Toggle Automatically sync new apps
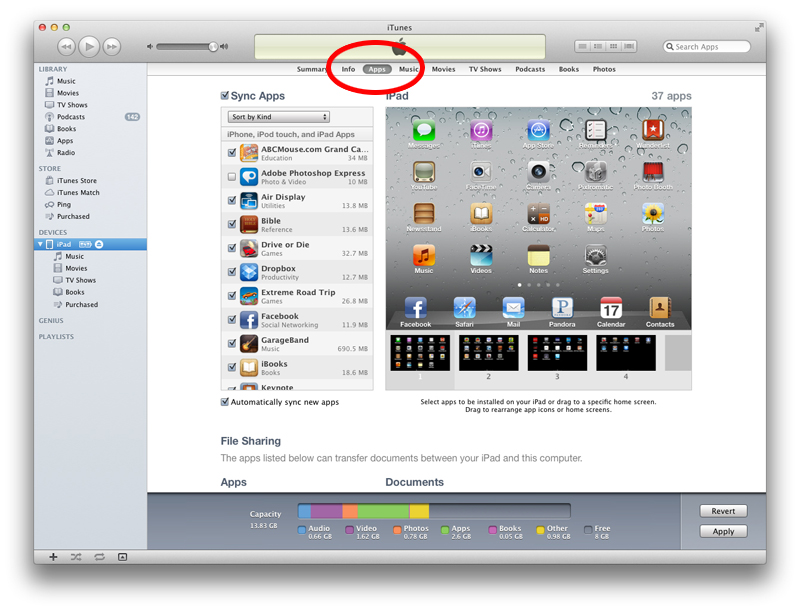 tap(224, 402)
